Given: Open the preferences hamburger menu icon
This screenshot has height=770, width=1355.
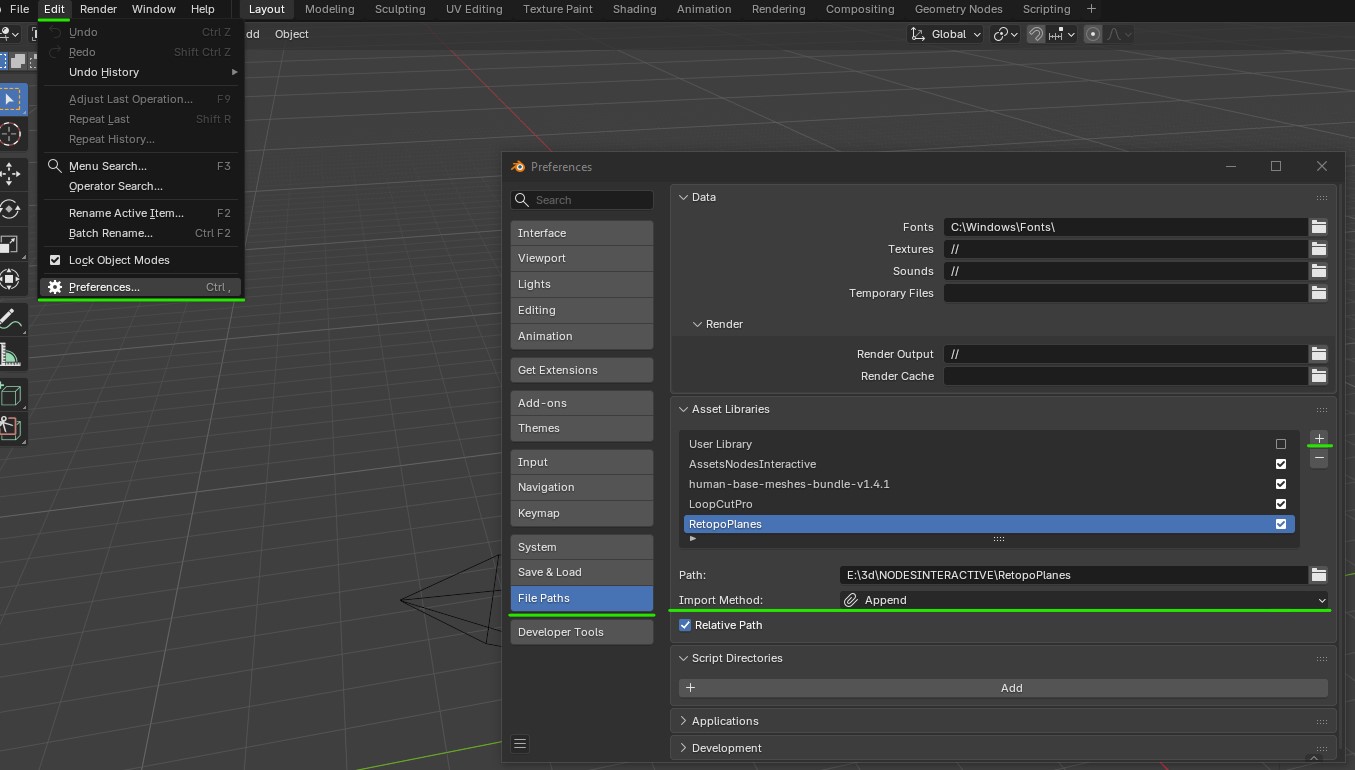Looking at the screenshot, I should click(x=520, y=744).
